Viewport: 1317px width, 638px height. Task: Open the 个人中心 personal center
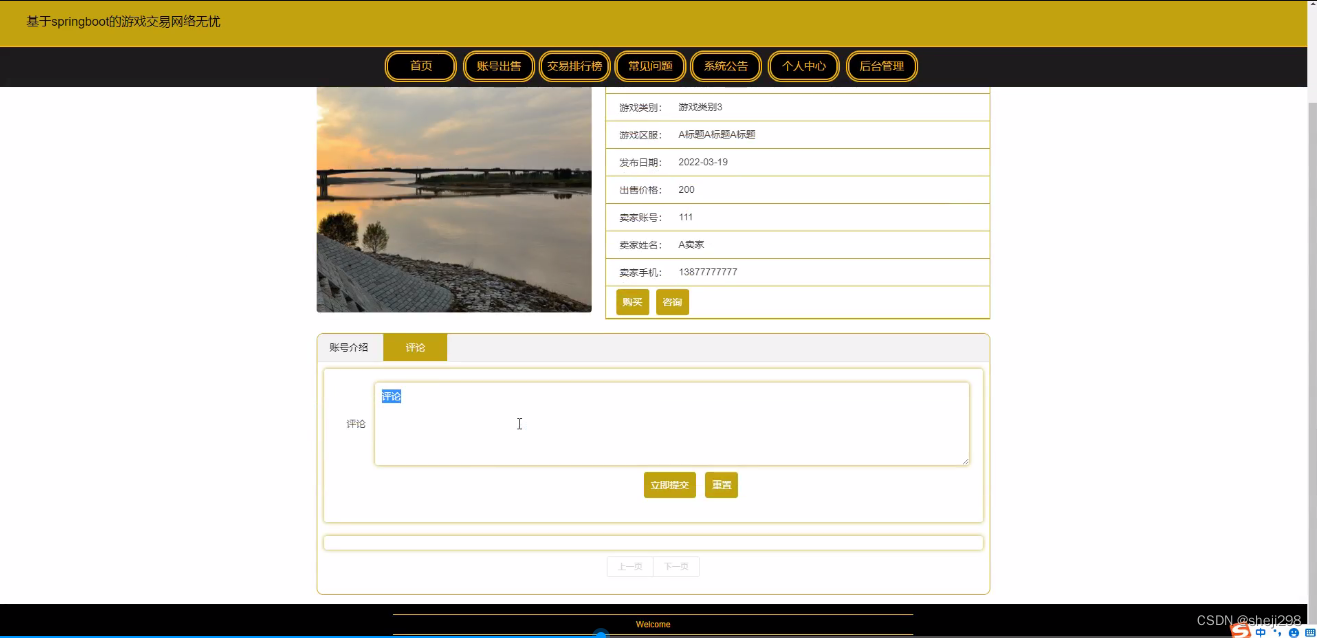coord(803,66)
